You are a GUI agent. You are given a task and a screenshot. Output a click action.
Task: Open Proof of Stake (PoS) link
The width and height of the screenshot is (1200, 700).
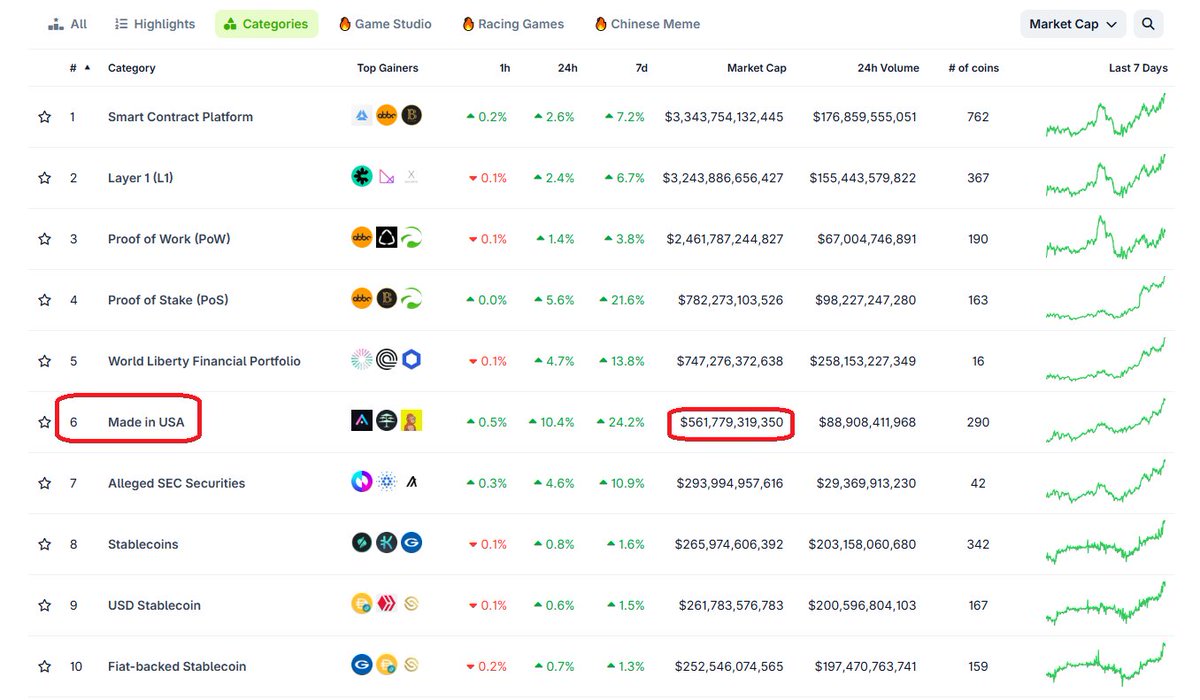(168, 300)
